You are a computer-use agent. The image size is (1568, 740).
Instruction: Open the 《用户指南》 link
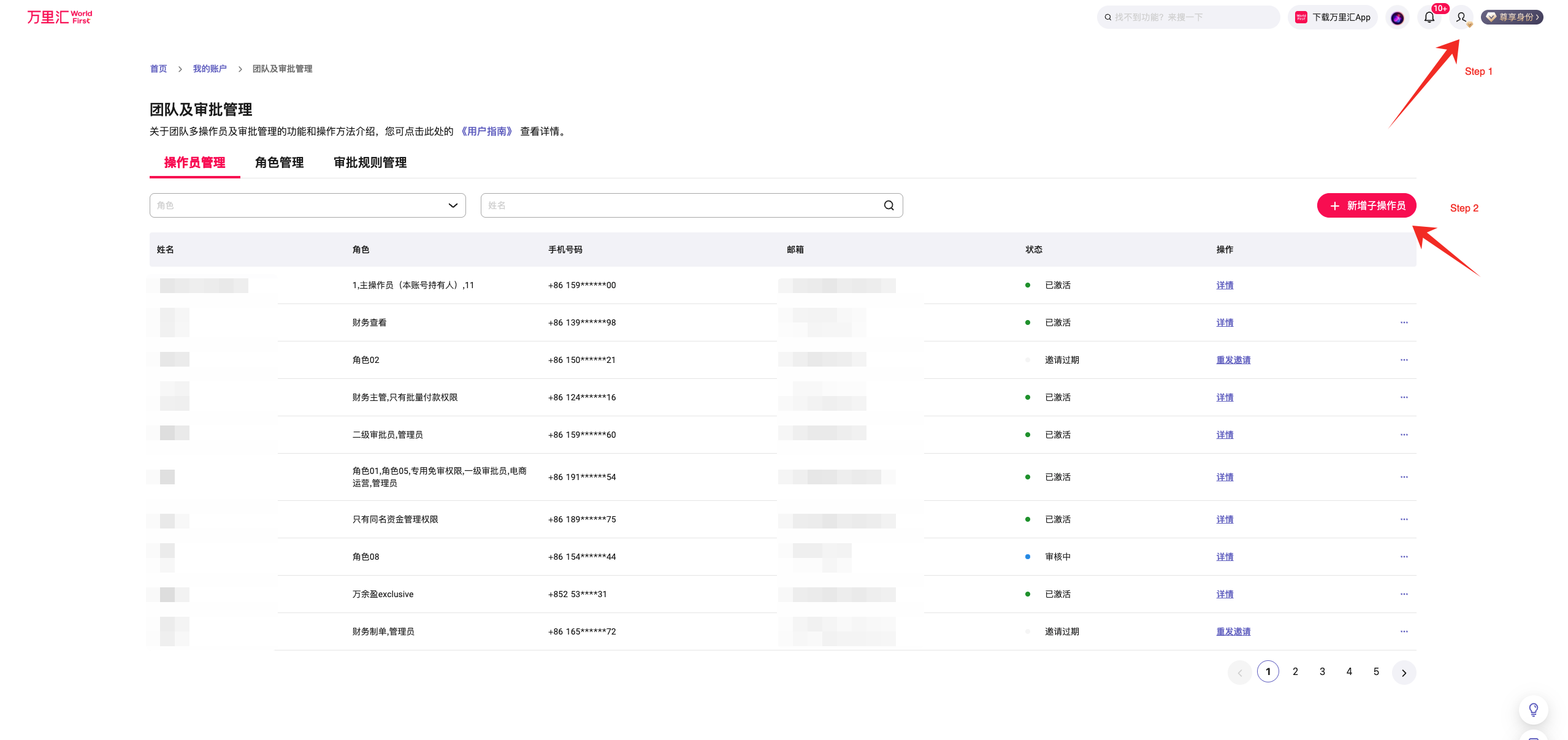tap(486, 131)
